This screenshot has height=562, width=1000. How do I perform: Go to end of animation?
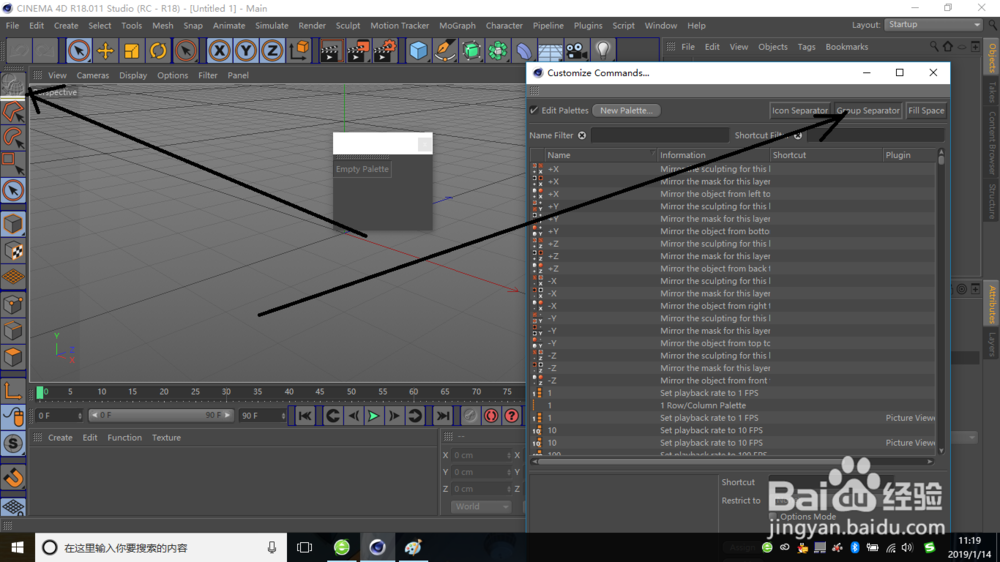[x=443, y=416]
